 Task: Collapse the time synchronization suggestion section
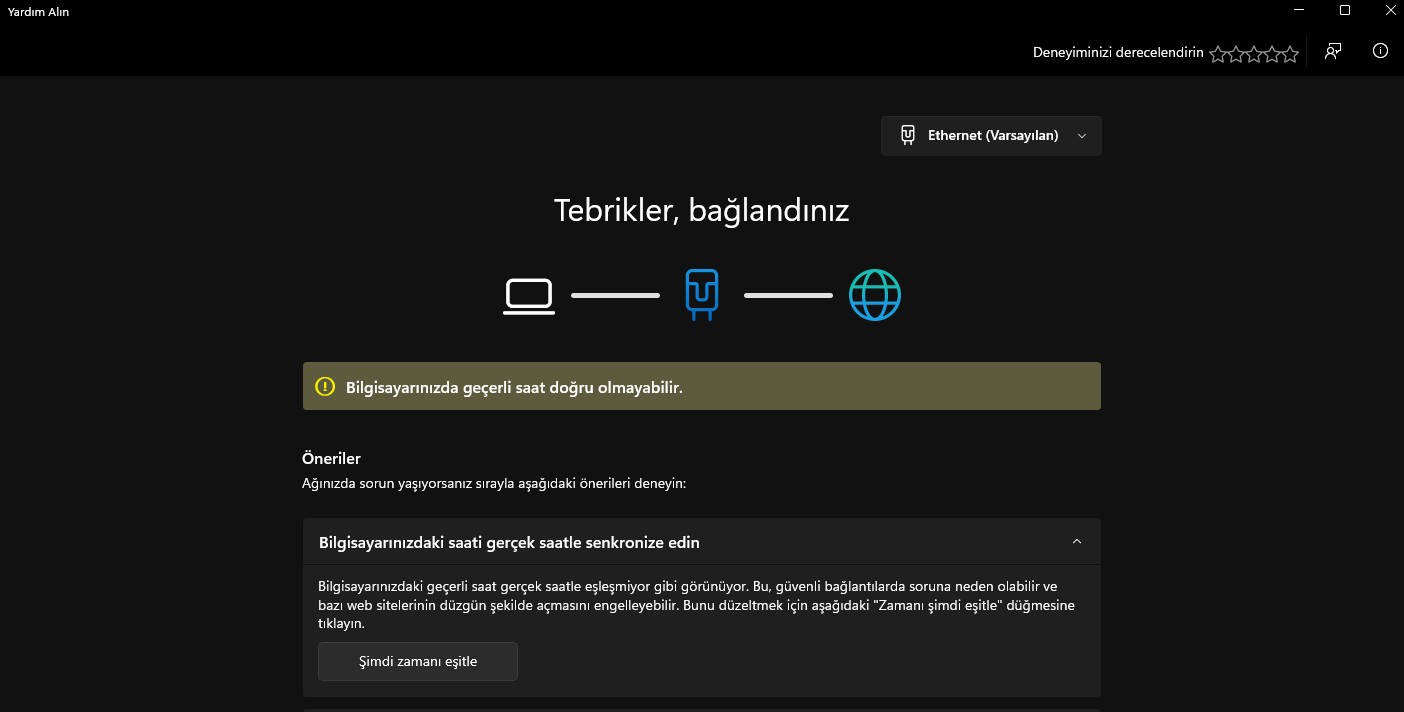click(x=1076, y=541)
